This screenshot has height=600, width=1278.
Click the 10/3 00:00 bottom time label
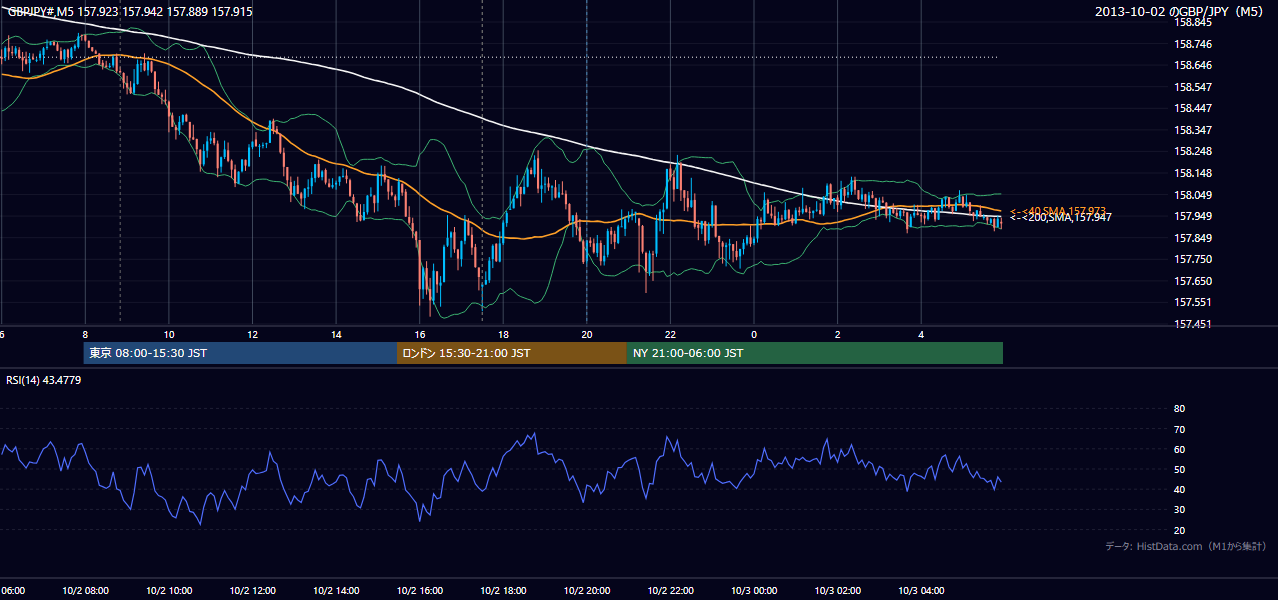(x=753, y=591)
